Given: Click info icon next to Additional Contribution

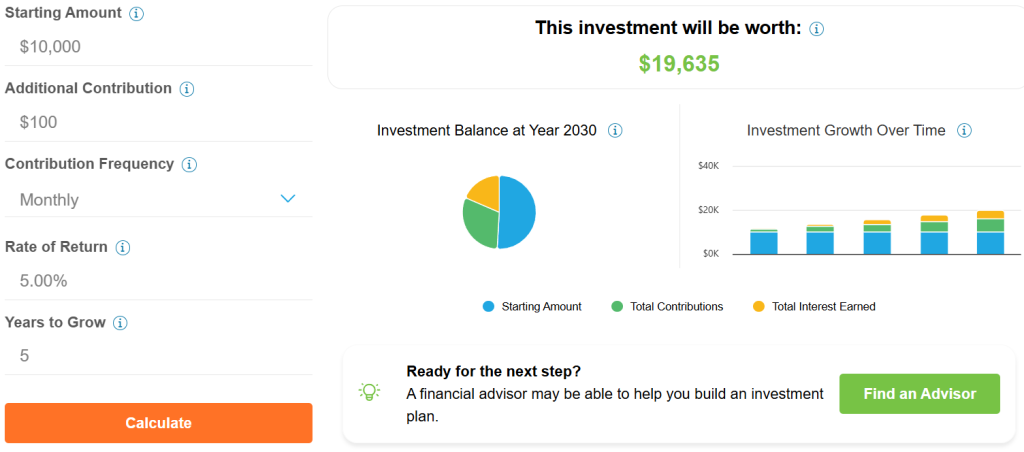Looking at the screenshot, I should [x=187, y=89].
